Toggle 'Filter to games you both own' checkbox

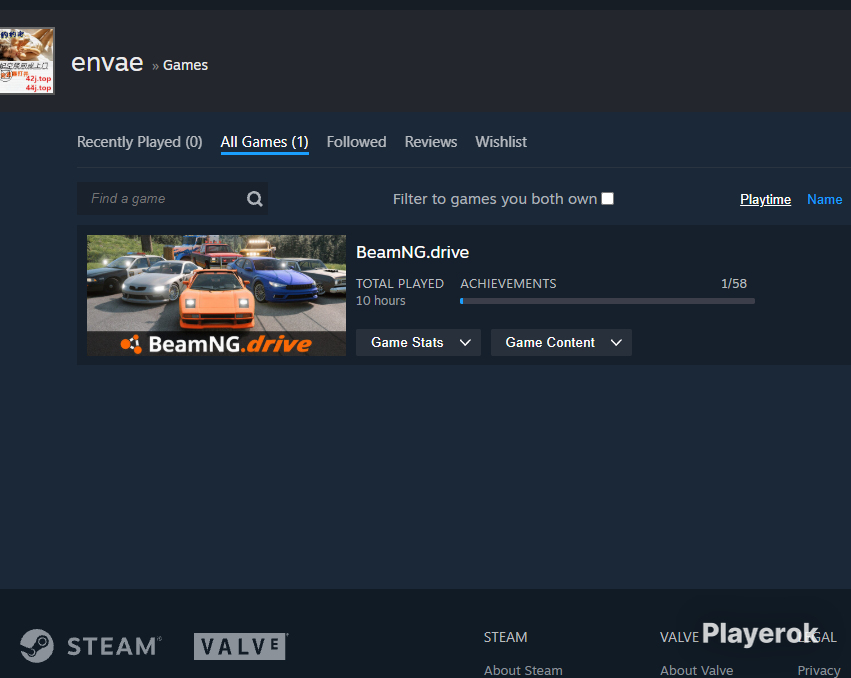point(607,199)
